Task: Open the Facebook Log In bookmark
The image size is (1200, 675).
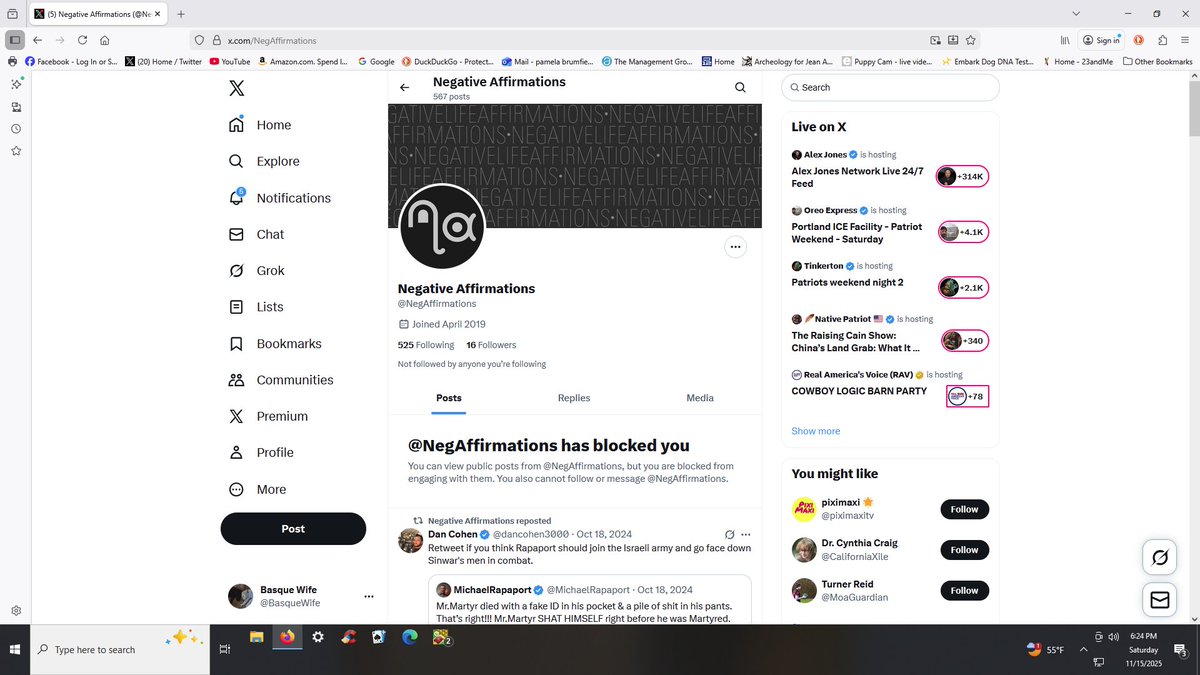Action: coord(71,61)
